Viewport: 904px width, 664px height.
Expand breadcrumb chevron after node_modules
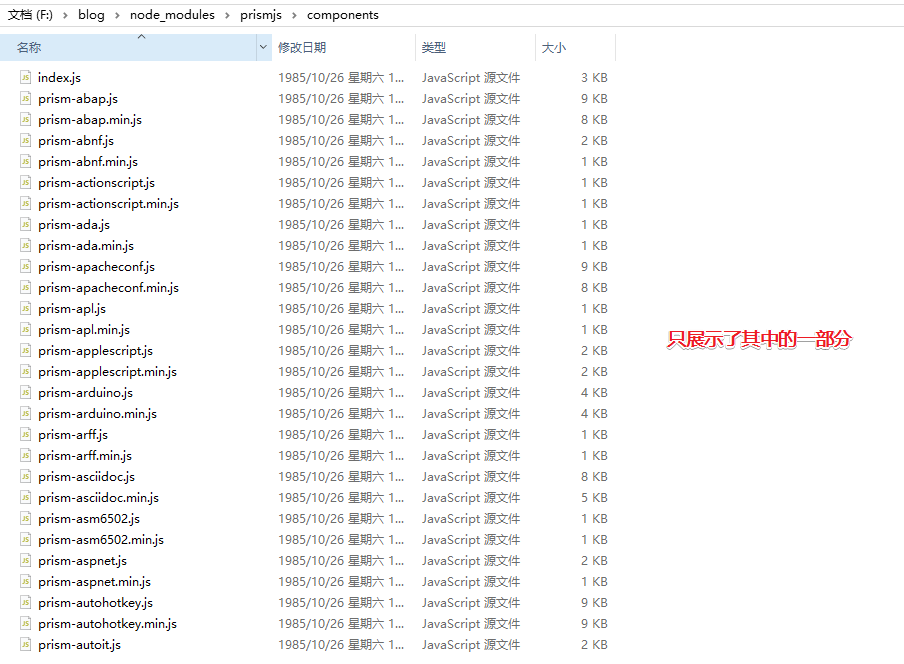[x=227, y=15]
